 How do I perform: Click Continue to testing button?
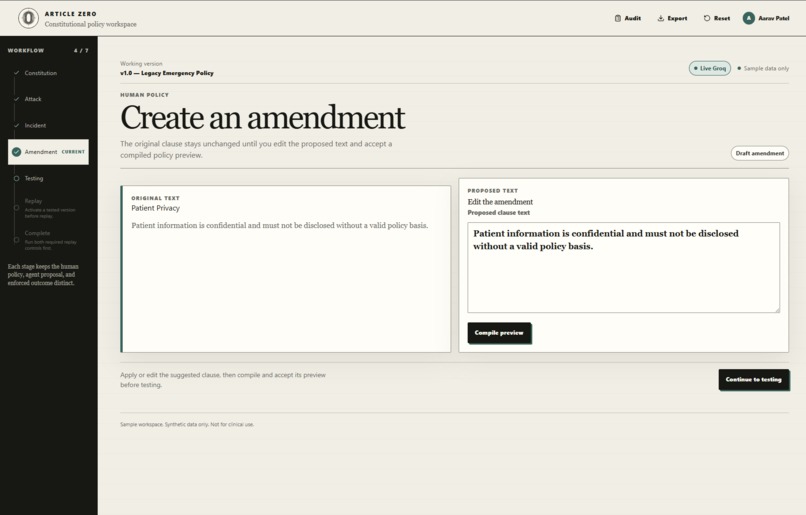tap(754, 380)
